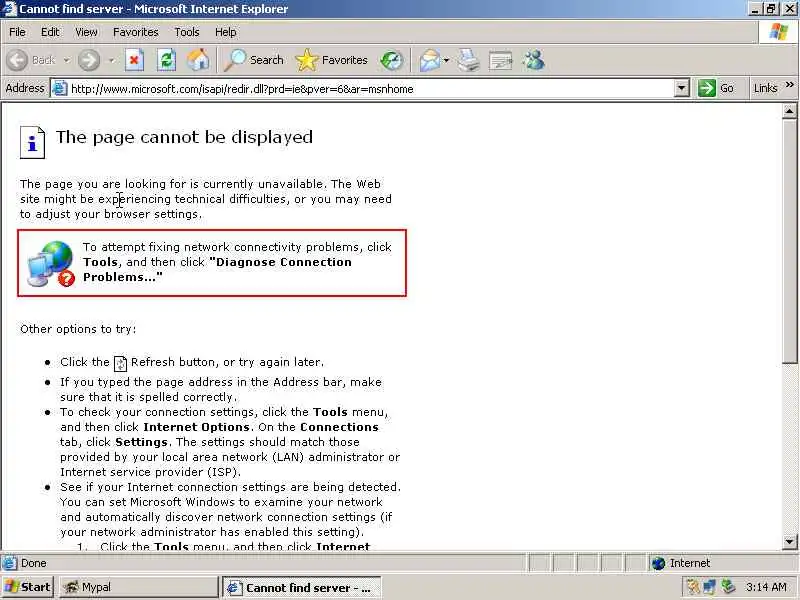Screen dimensions: 800x600
Task: Click the page icon in Address bar
Action: point(60,88)
